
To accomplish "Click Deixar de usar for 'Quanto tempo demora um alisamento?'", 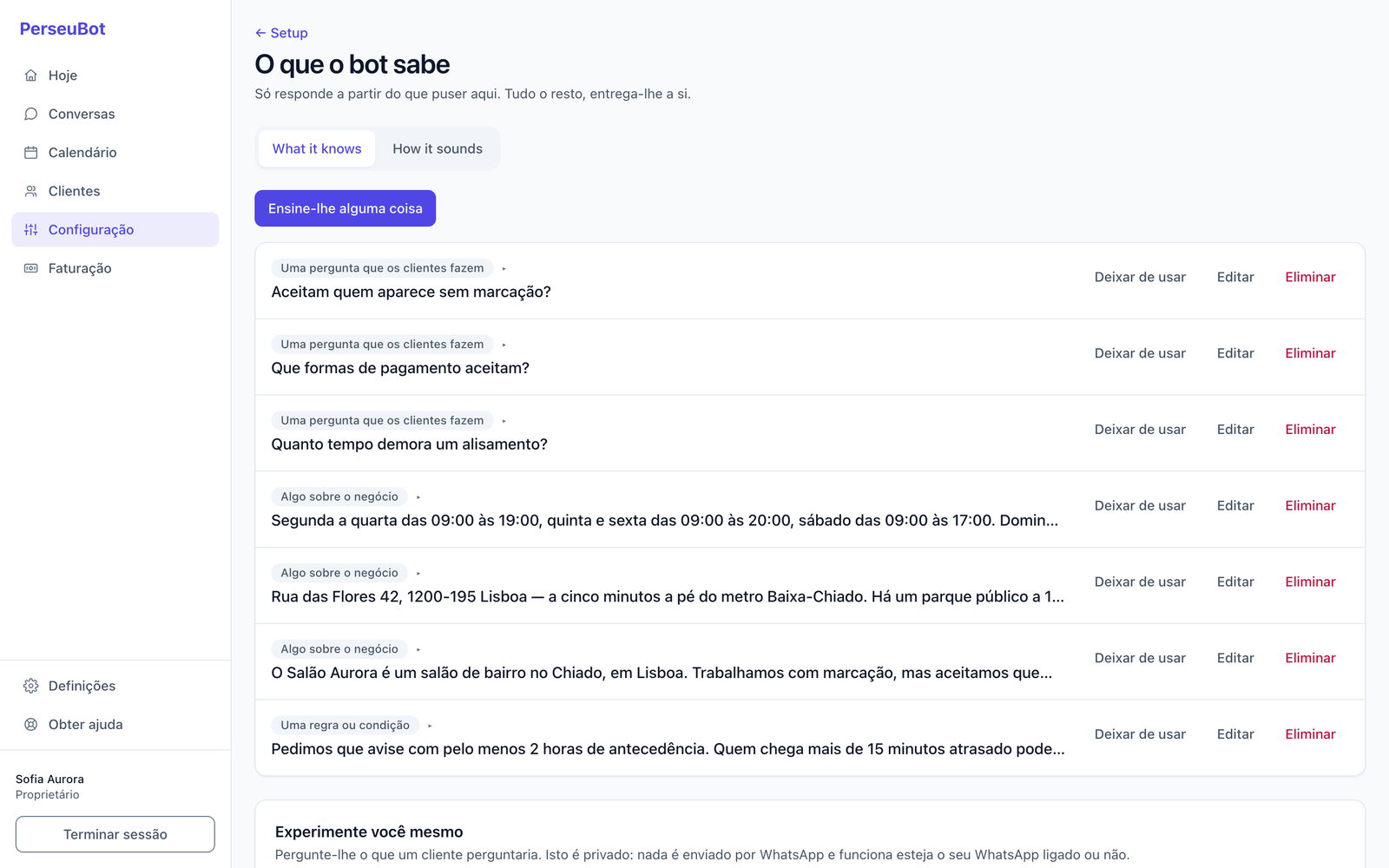I will point(1140,430).
